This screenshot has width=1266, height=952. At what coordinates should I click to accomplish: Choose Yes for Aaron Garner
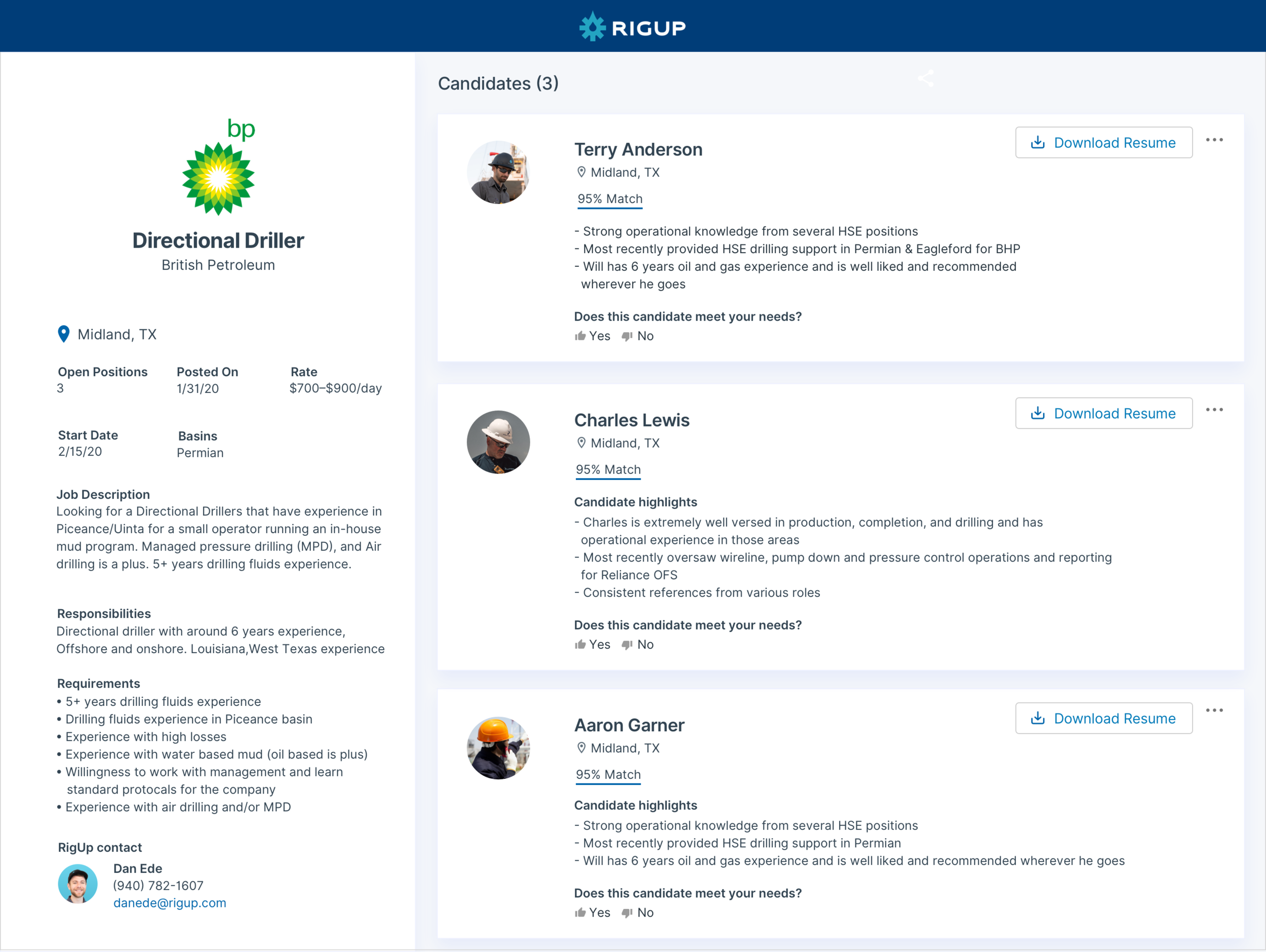tap(593, 913)
